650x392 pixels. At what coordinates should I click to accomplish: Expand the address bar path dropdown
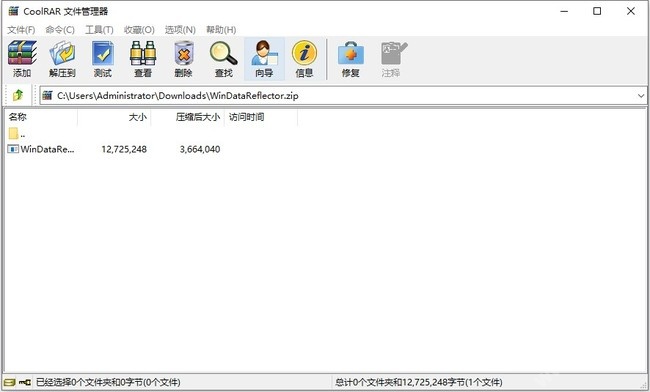pos(641,96)
